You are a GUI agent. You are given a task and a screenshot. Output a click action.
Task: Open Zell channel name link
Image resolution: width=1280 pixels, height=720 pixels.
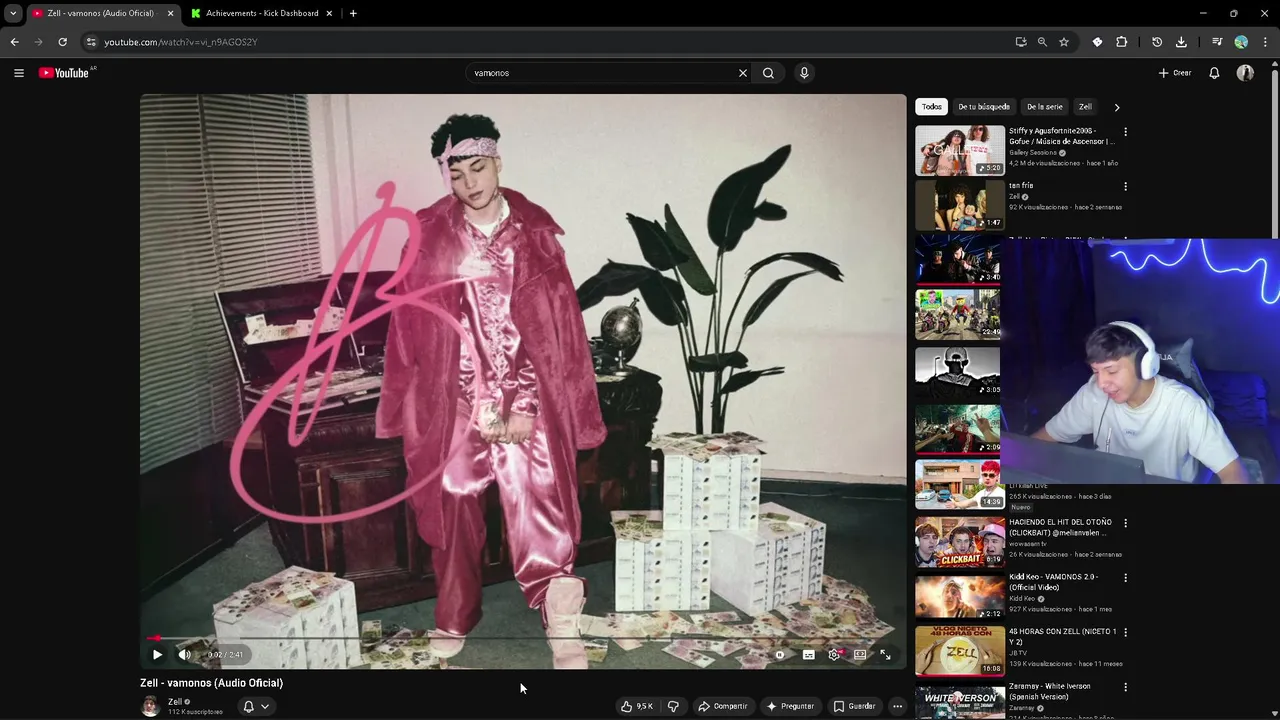(x=175, y=702)
